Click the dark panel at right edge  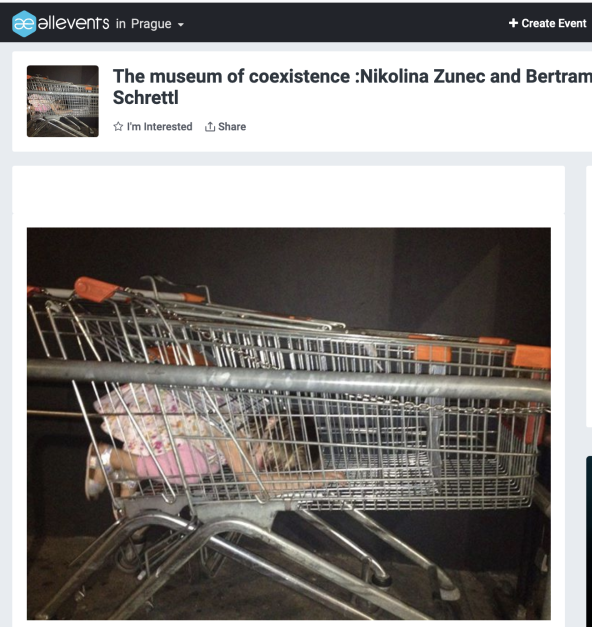click(589, 541)
